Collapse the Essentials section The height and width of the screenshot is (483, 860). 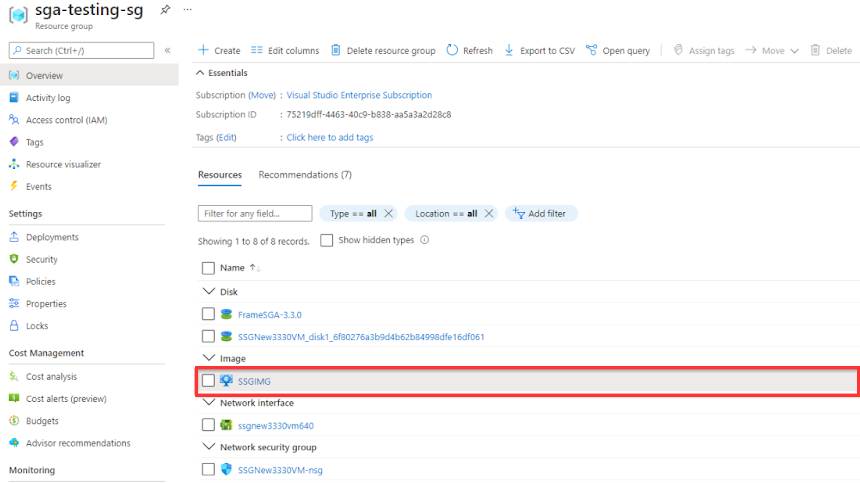click(x=200, y=73)
